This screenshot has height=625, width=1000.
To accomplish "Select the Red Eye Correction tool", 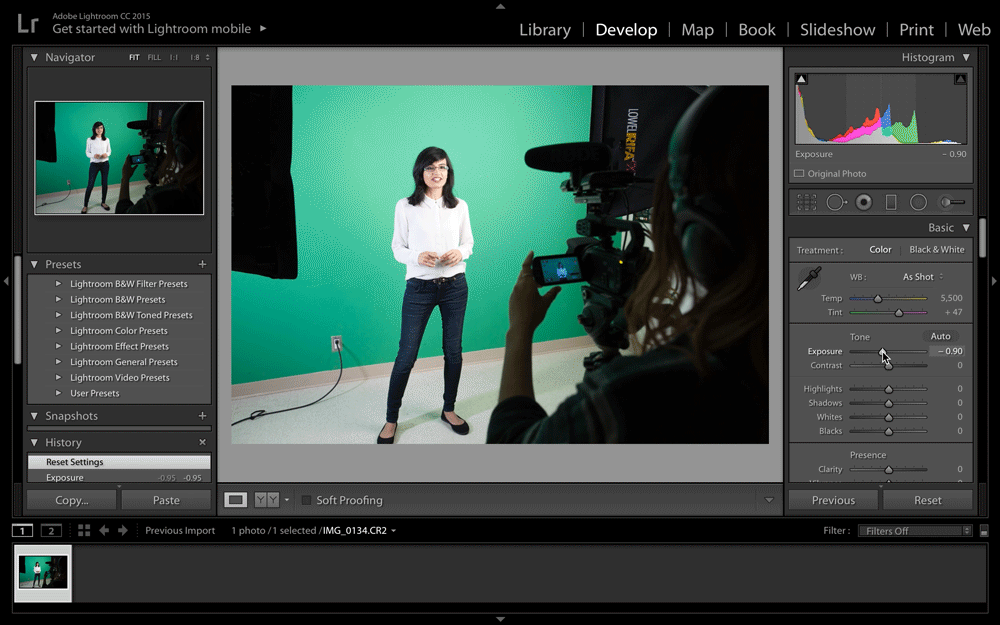I will pyautogui.click(x=864, y=203).
